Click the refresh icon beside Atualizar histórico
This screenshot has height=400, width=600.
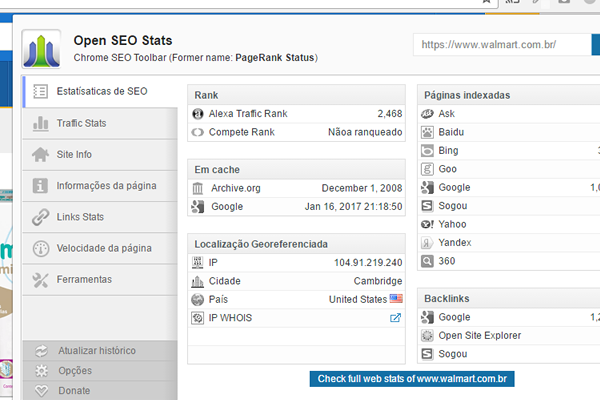click(41, 351)
